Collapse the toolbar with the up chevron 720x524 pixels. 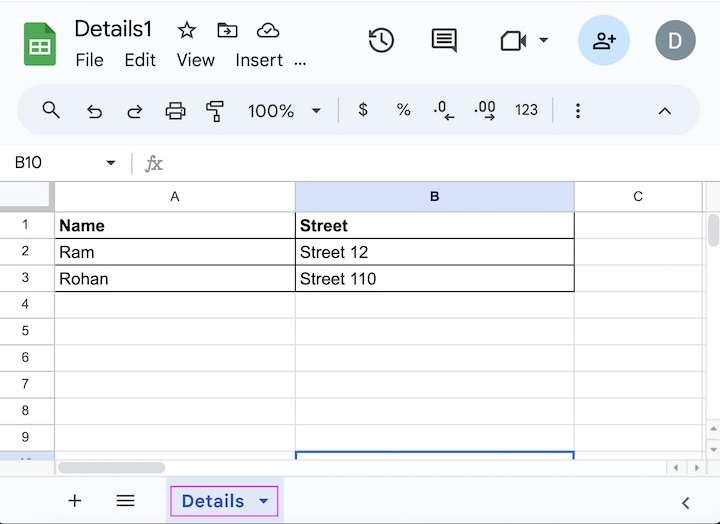pyautogui.click(x=665, y=111)
